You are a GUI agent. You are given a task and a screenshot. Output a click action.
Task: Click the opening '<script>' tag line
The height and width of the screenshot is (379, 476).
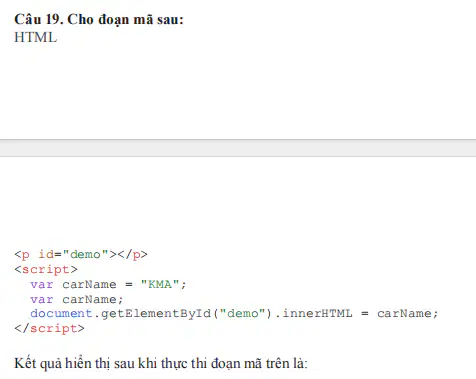point(46,269)
